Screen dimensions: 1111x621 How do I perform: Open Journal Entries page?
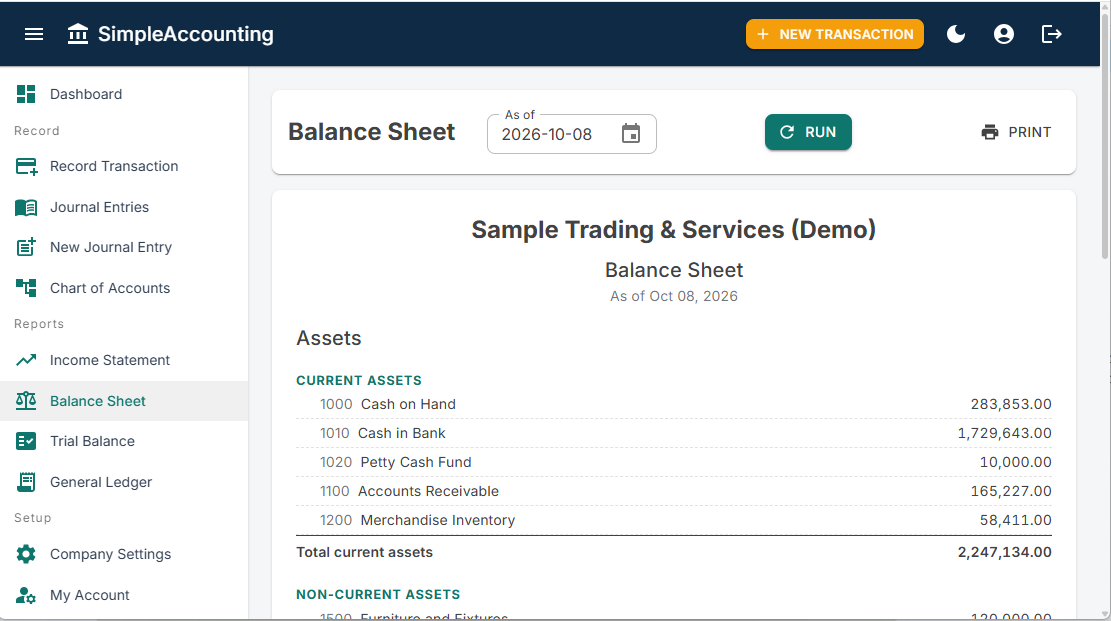point(124,207)
